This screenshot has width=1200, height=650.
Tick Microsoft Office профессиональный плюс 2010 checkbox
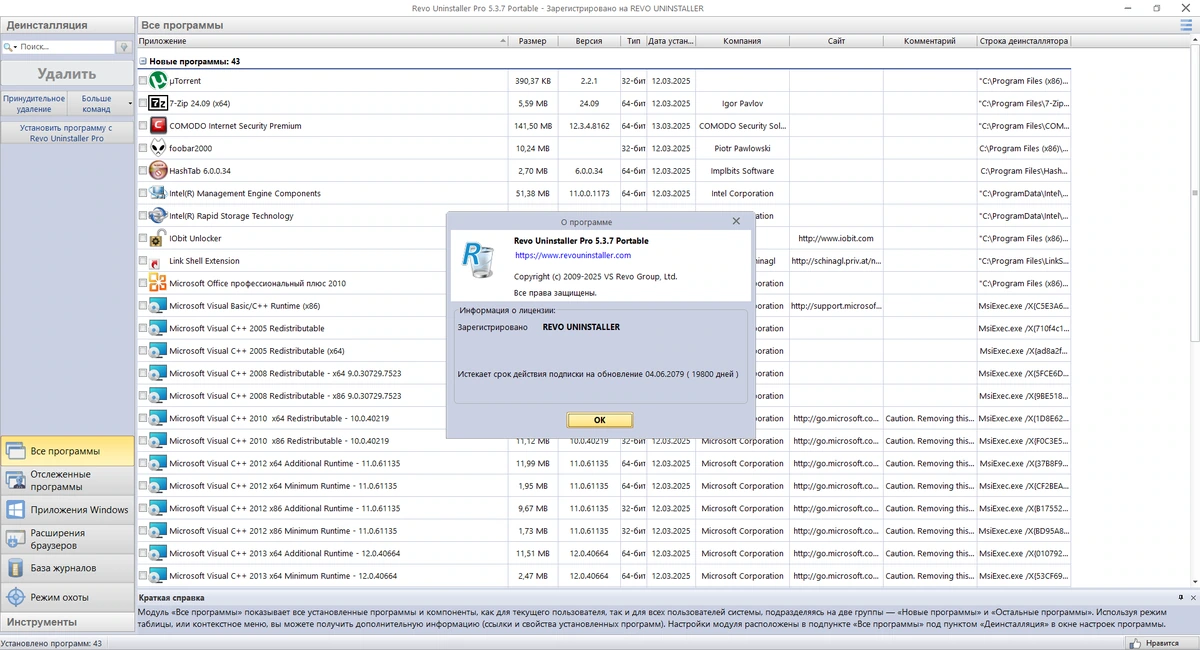[x=143, y=283]
